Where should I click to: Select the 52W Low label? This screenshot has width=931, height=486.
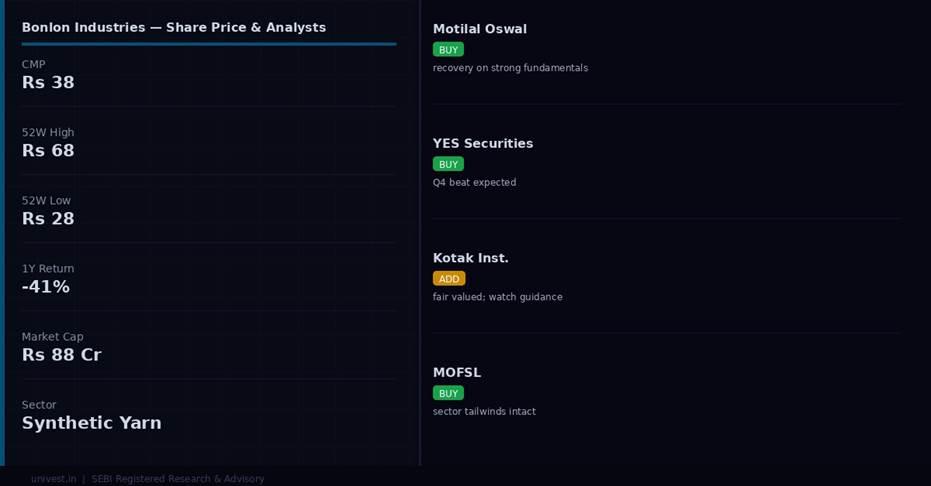point(46,201)
